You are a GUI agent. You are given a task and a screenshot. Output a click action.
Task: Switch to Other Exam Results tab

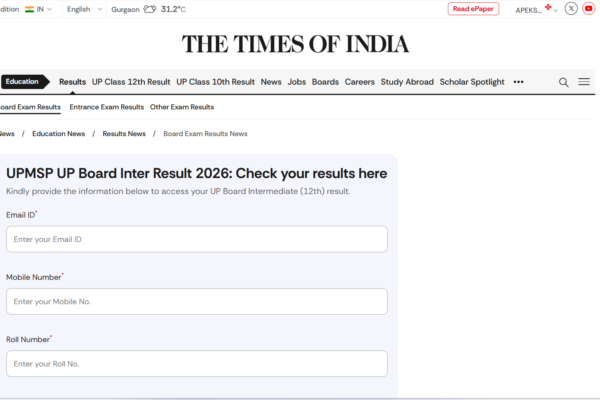pos(182,107)
